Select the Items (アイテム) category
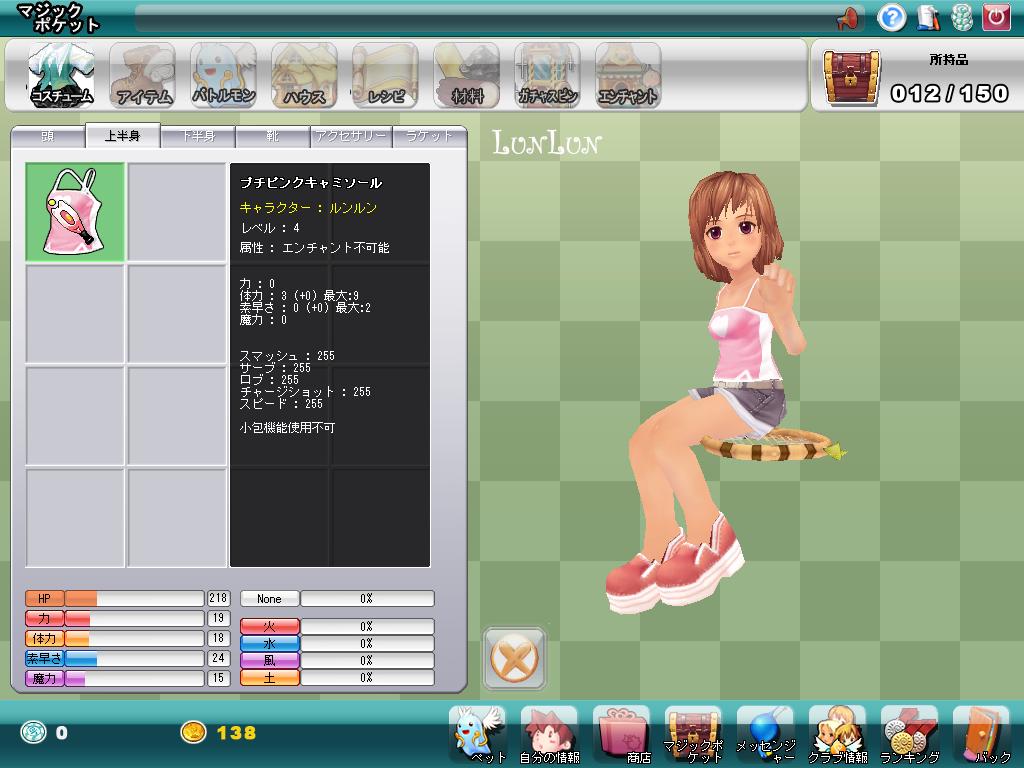 tap(144, 75)
